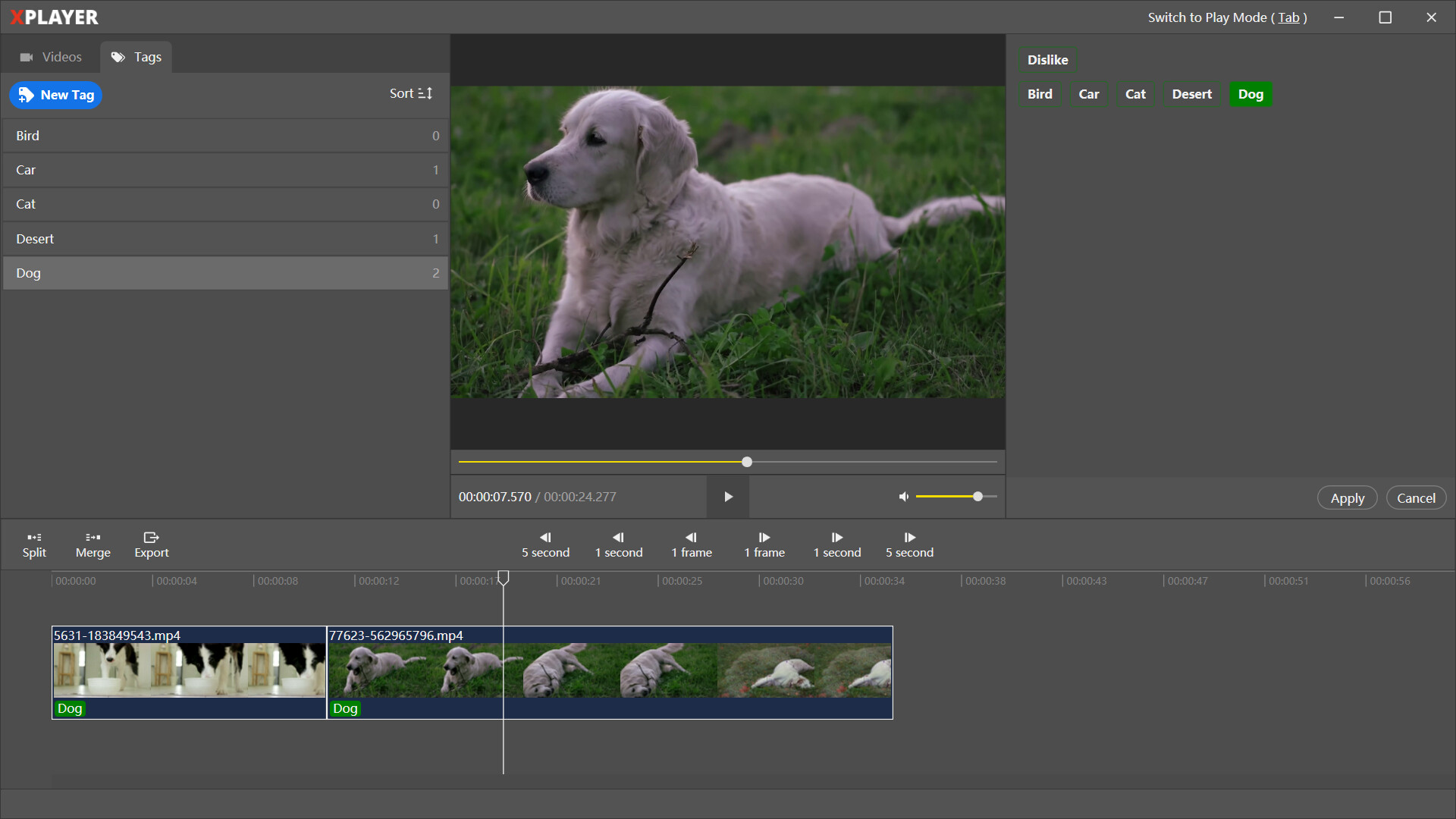Screen dimensions: 1456x819
Task: Click the Merge clips icon
Action: tap(93, 538)
